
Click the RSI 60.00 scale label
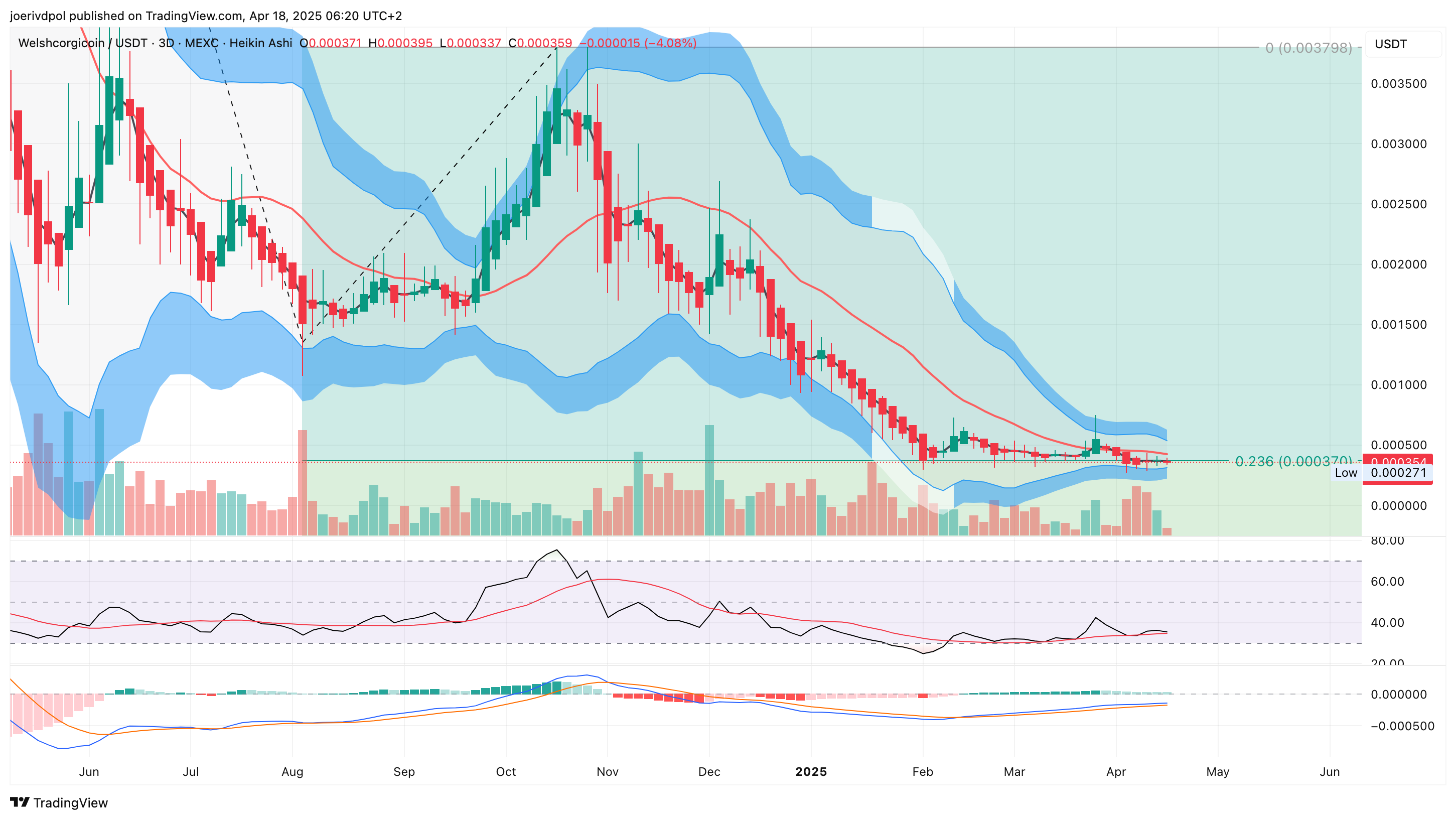click(1388, 581)
